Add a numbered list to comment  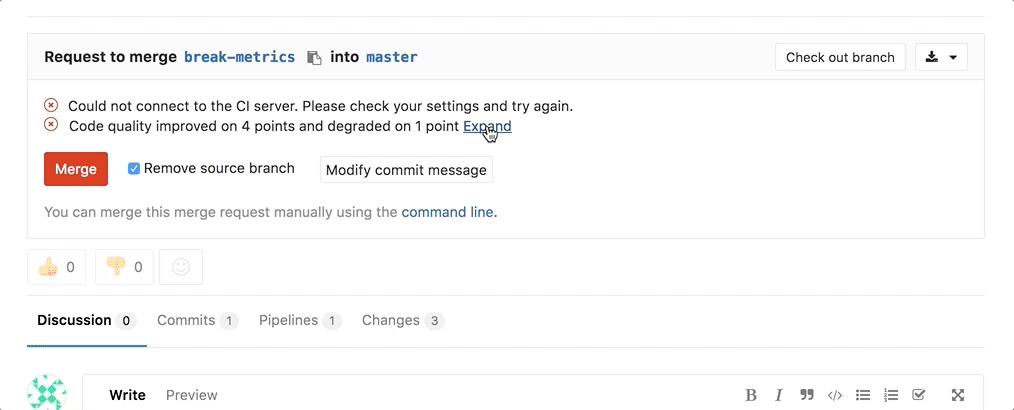891,395
